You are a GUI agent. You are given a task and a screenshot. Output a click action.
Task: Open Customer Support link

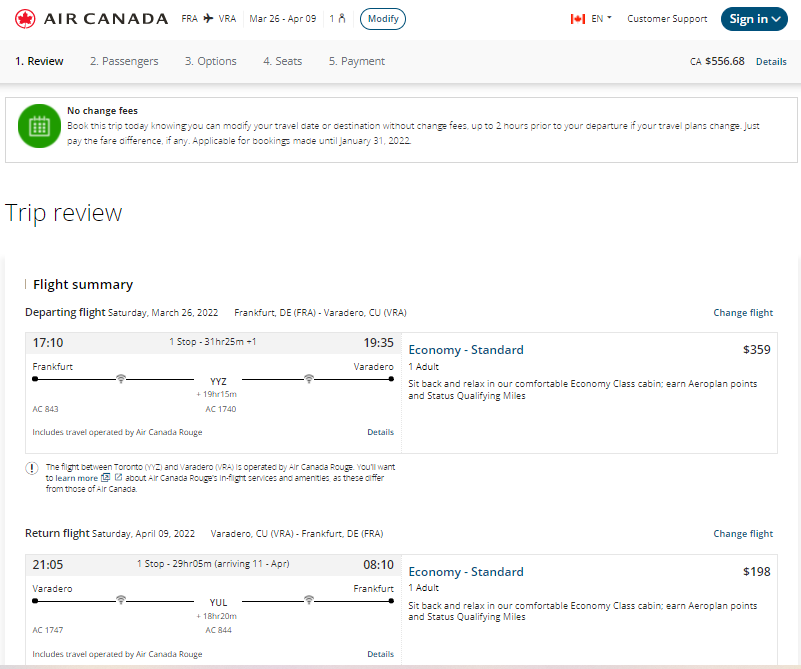tap(667, 19)
